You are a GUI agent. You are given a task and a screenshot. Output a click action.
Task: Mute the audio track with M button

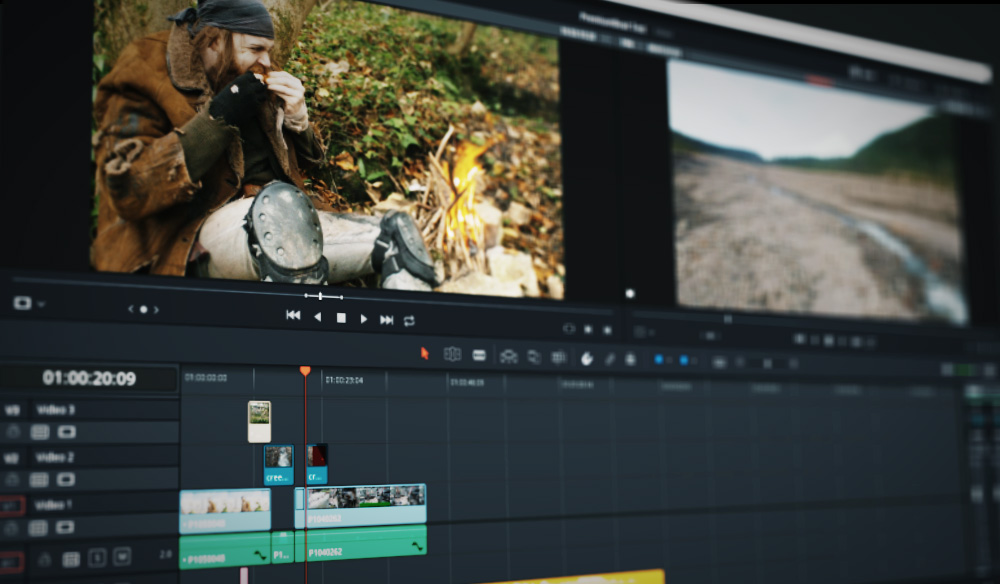coord(122,556)
